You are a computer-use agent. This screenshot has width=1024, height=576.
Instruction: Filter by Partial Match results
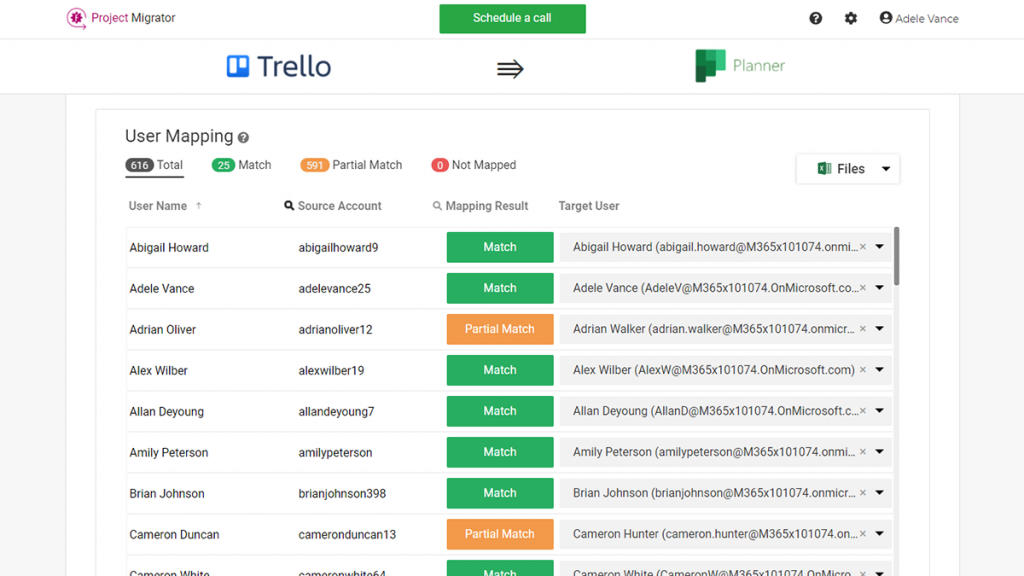coord(350,165)
